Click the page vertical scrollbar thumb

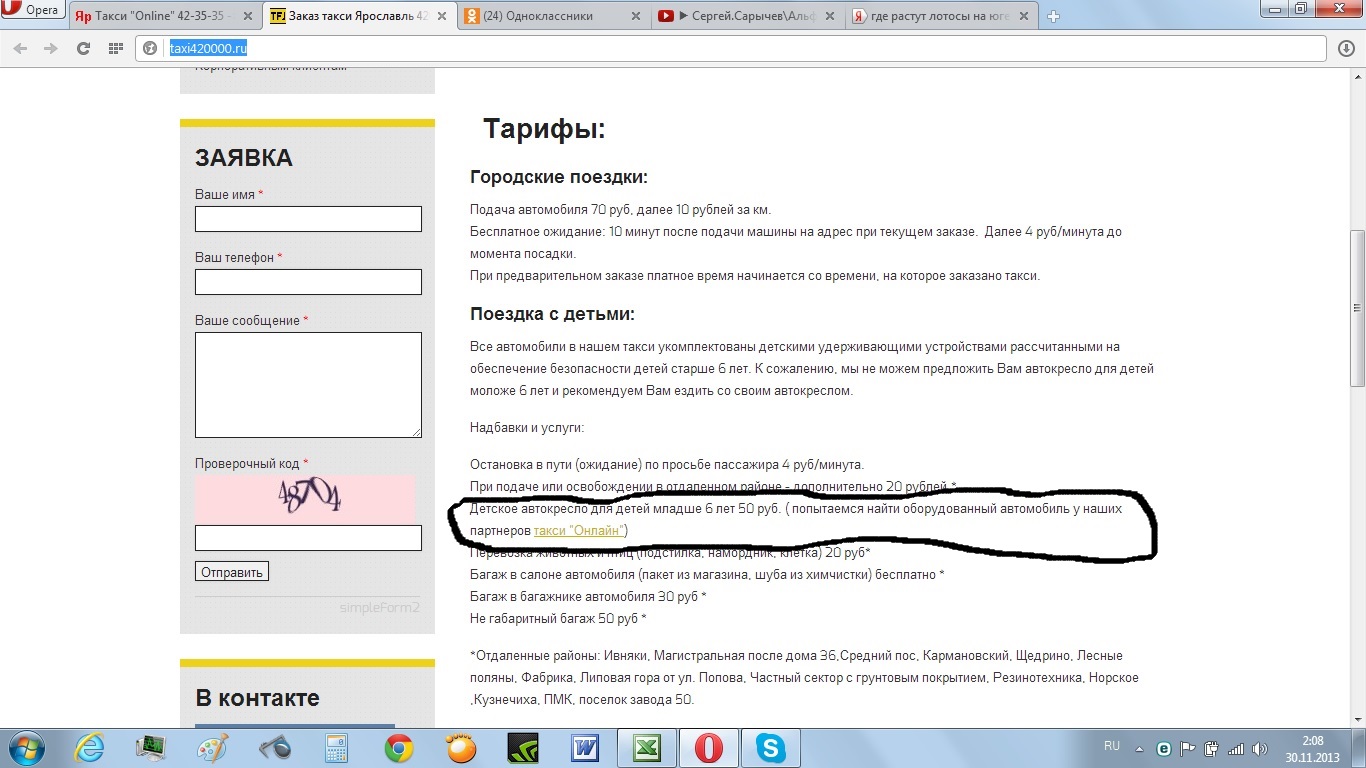click(x=1357, y=308)
